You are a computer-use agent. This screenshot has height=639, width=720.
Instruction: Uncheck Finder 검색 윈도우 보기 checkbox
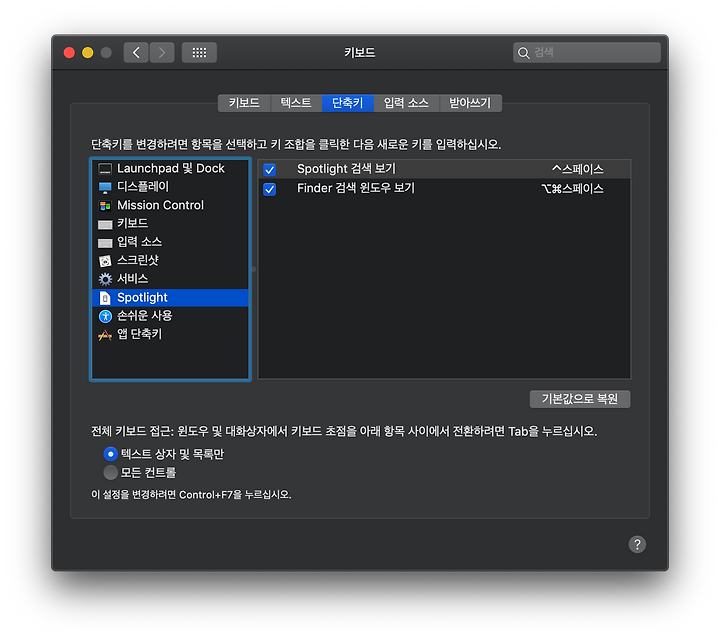coord(270,189)
